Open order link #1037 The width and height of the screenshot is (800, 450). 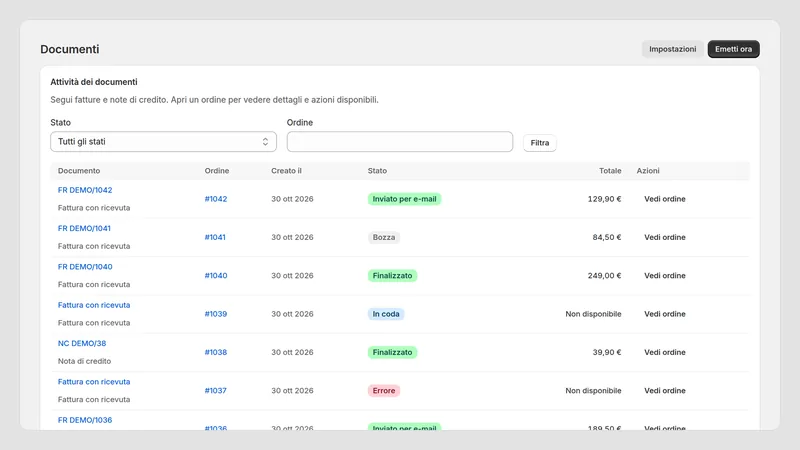215,390
